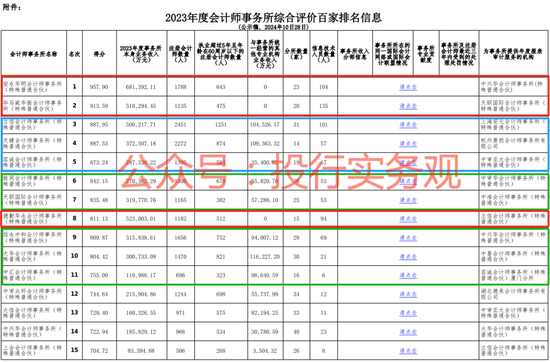Select revenue value 300,733.09
This screenshot has width=550, height=362.
(x=141, y=257)
